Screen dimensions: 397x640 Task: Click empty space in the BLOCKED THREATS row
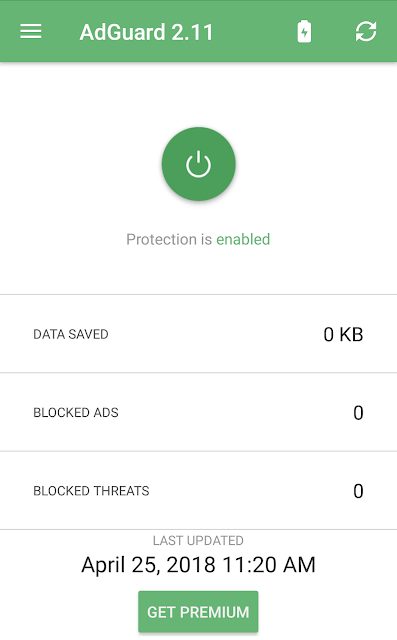point(249,491)
